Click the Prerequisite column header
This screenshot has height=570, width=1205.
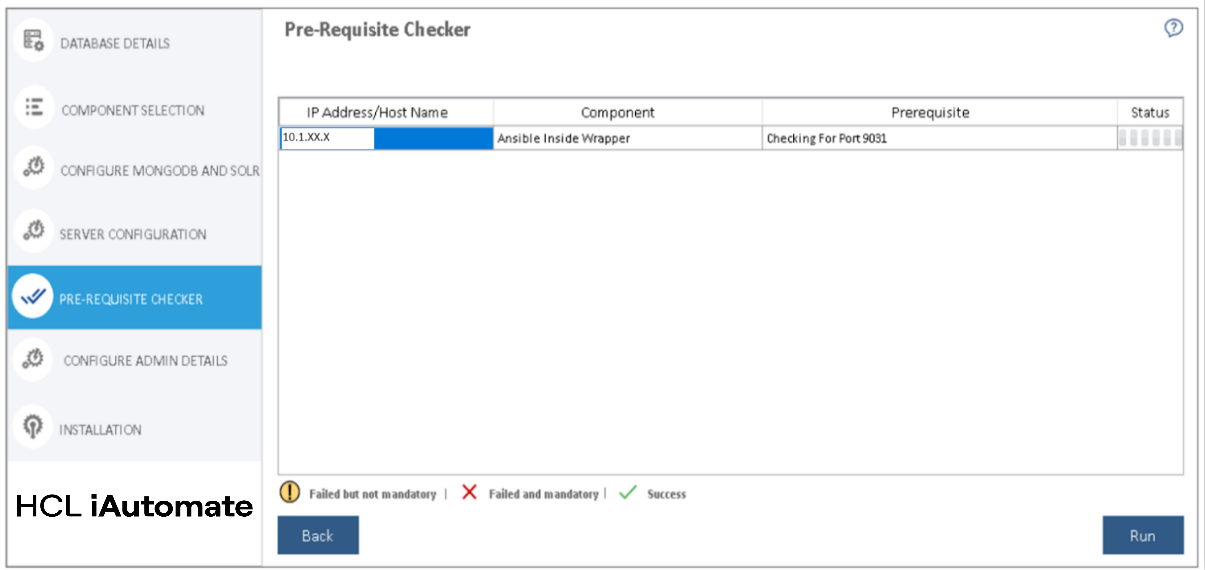[930, 113]
